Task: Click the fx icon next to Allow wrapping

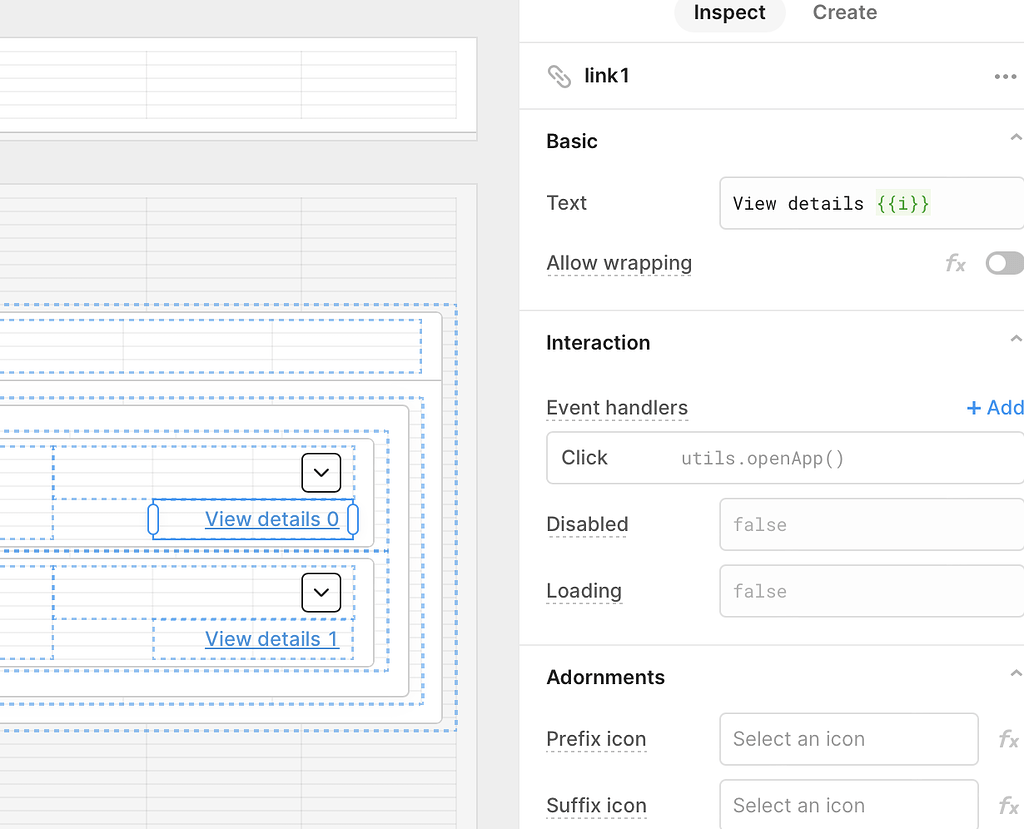Action: pos(955,263)
